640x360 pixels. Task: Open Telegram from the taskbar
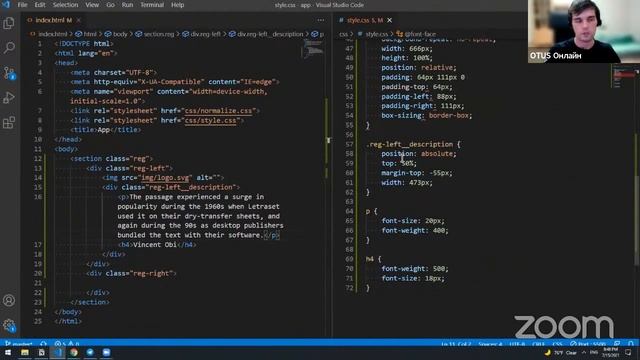click(90, 352)
